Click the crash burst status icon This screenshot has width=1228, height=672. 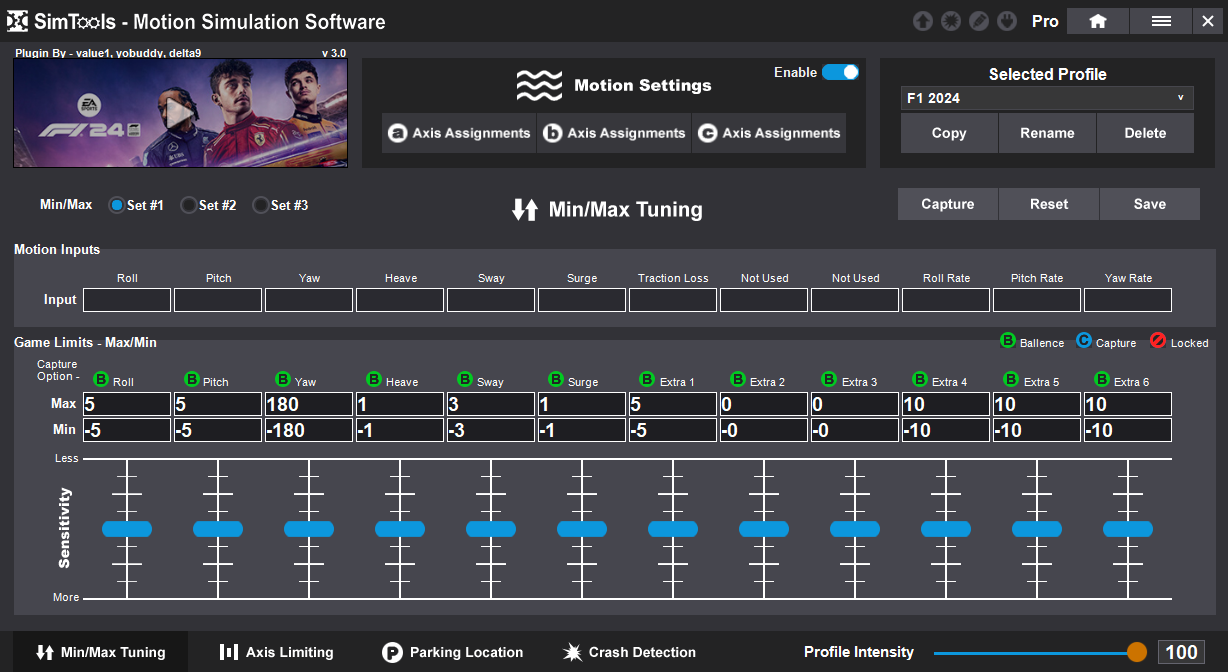[951, 21]
